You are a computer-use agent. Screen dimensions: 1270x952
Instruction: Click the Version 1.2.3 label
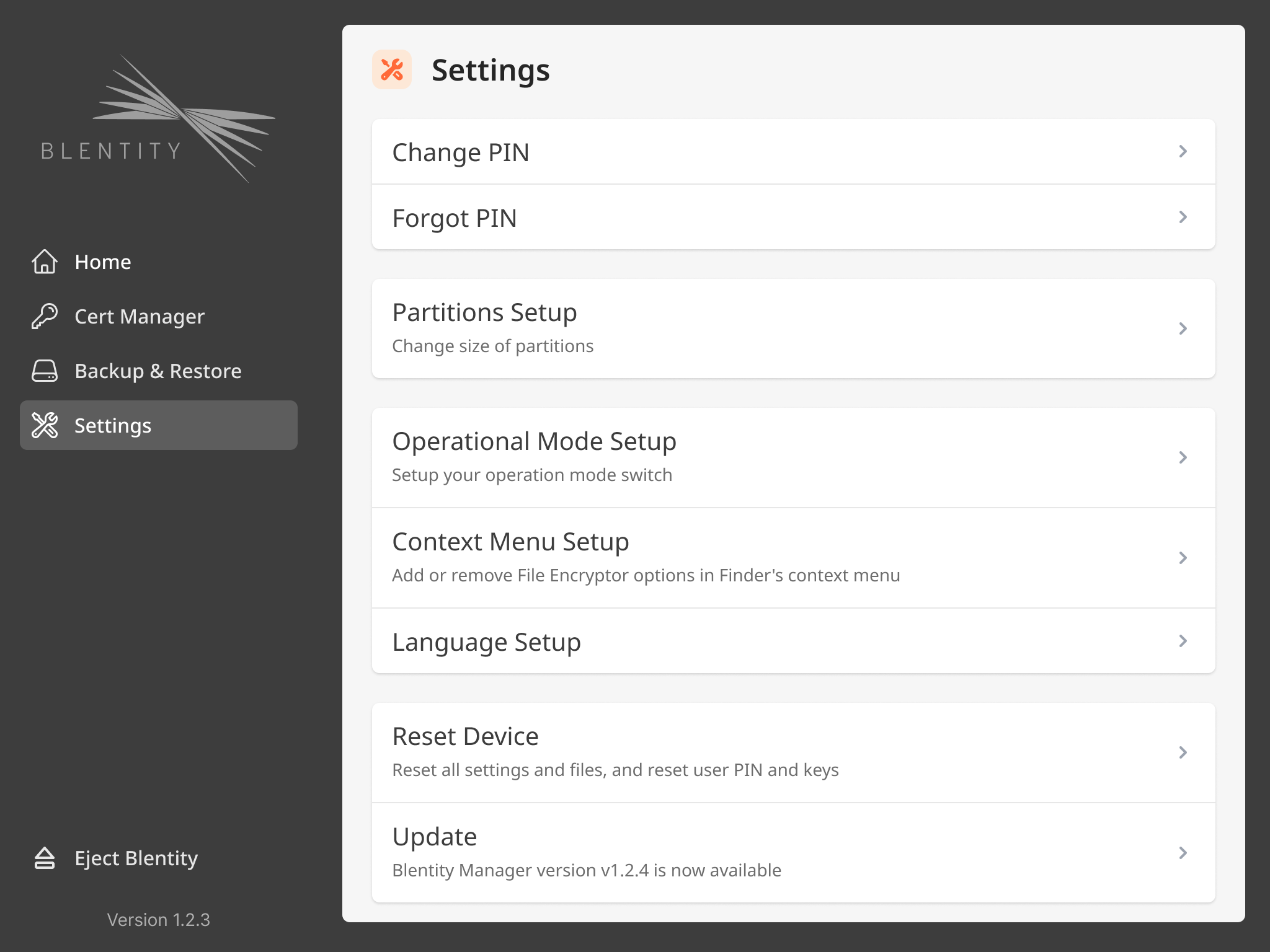click(158, 920)
